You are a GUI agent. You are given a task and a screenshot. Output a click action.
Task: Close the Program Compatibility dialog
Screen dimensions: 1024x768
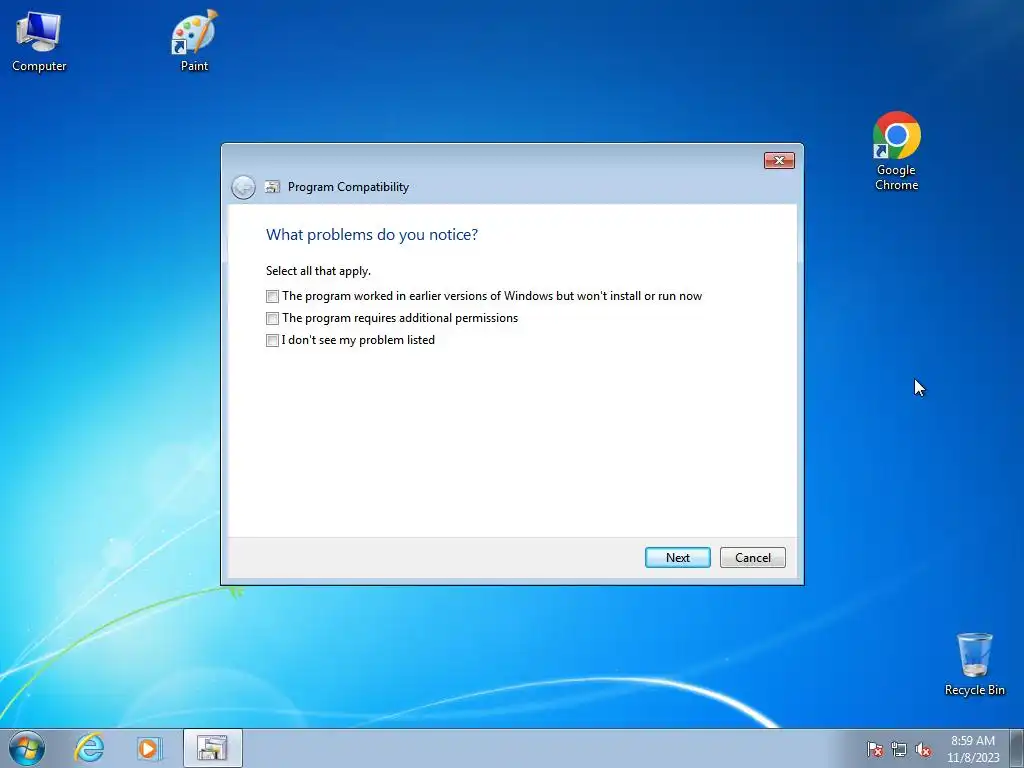(779, 161)
